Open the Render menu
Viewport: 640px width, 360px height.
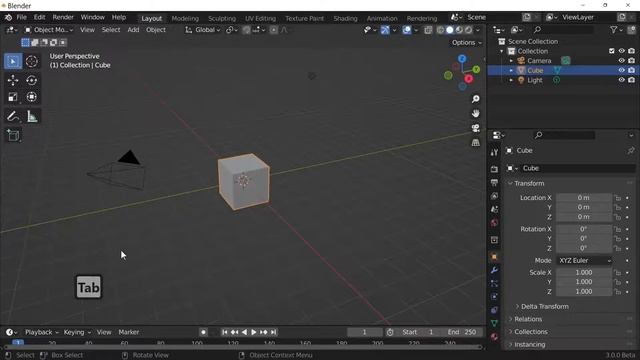point(63,18)
